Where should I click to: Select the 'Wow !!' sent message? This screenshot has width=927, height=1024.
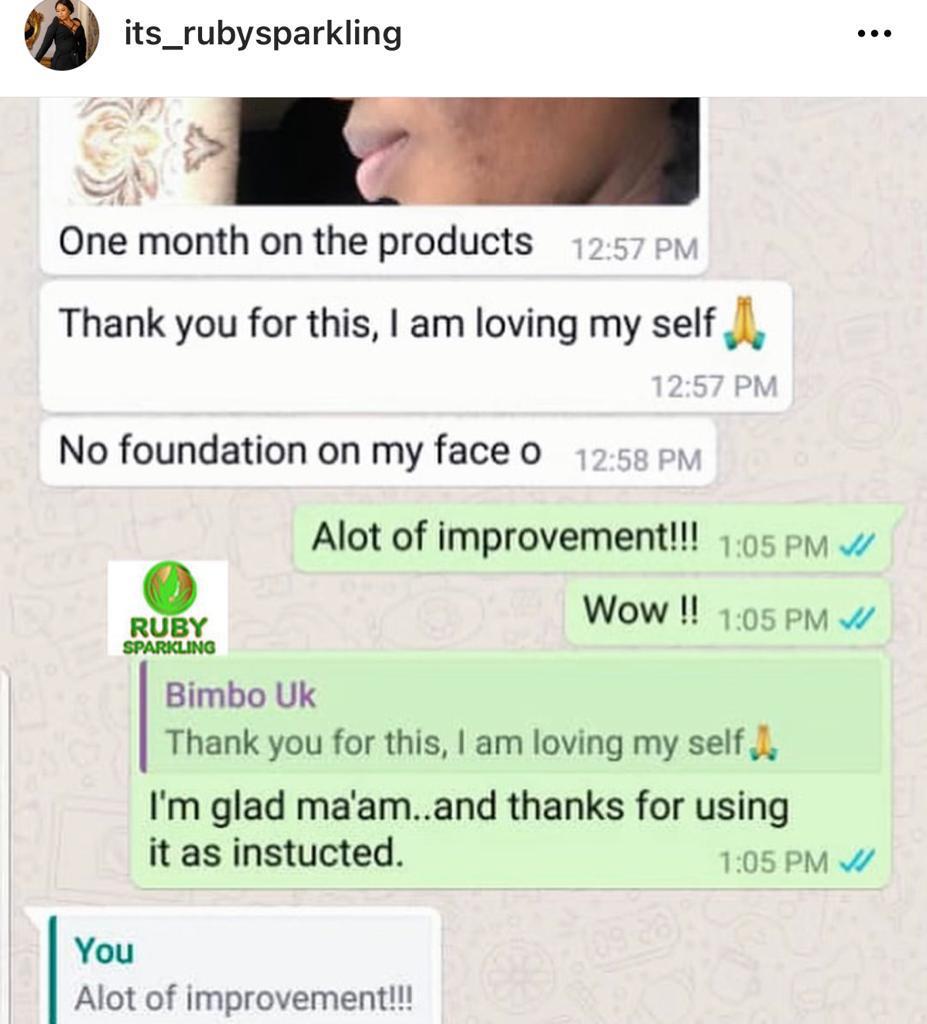click(728, 611)
